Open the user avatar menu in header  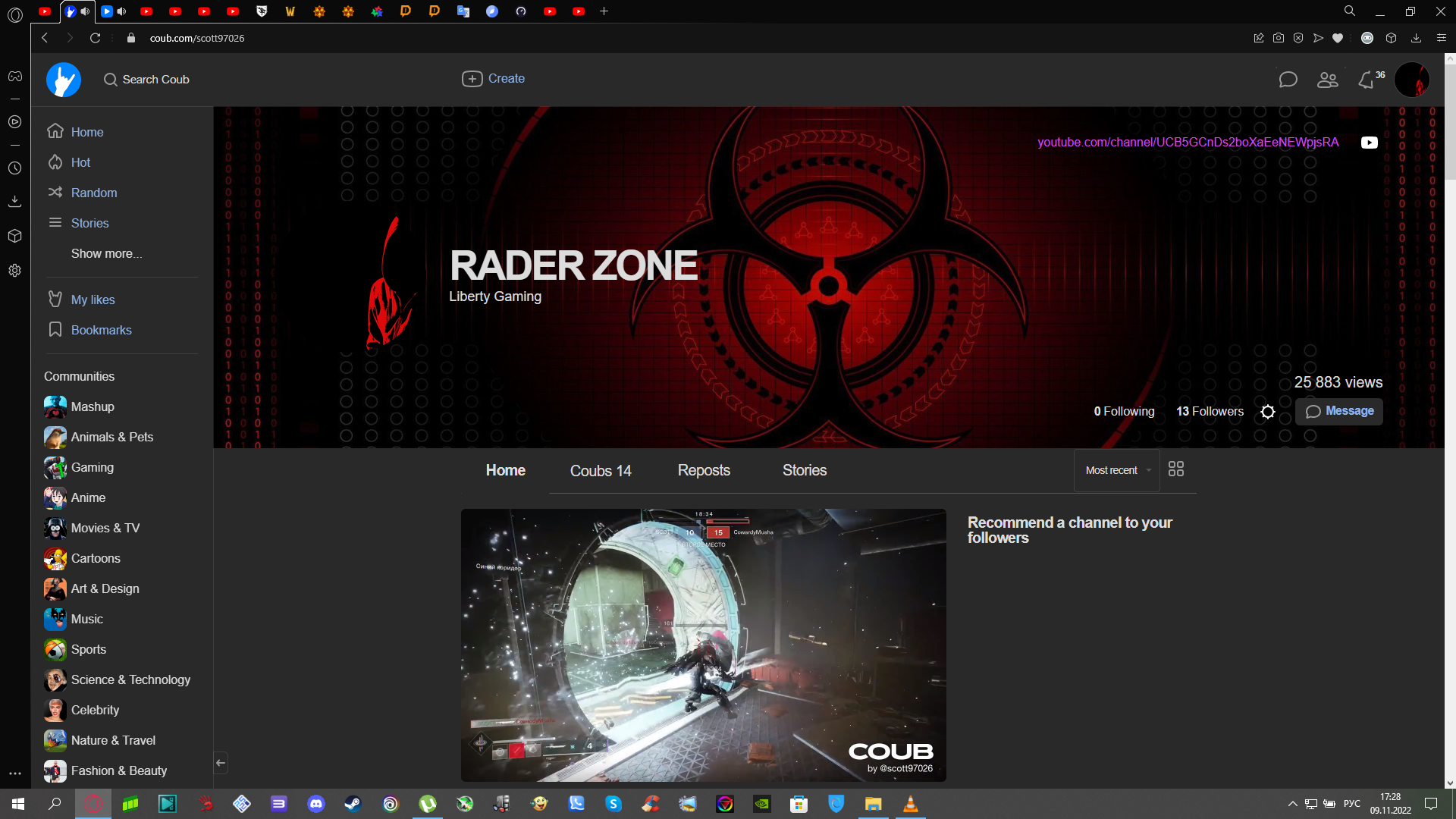1412,80
